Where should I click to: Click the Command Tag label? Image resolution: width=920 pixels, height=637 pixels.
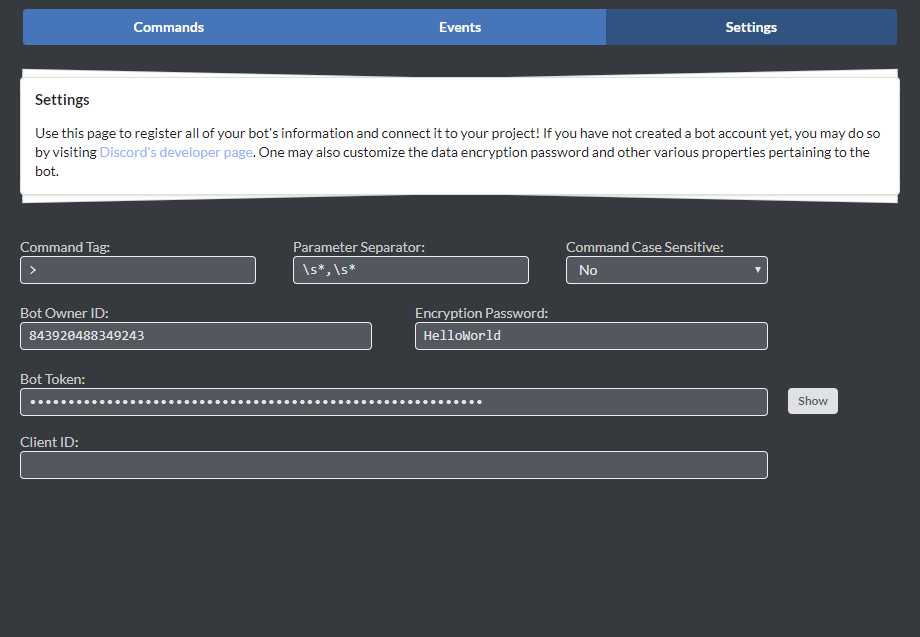tap(65, 247)
